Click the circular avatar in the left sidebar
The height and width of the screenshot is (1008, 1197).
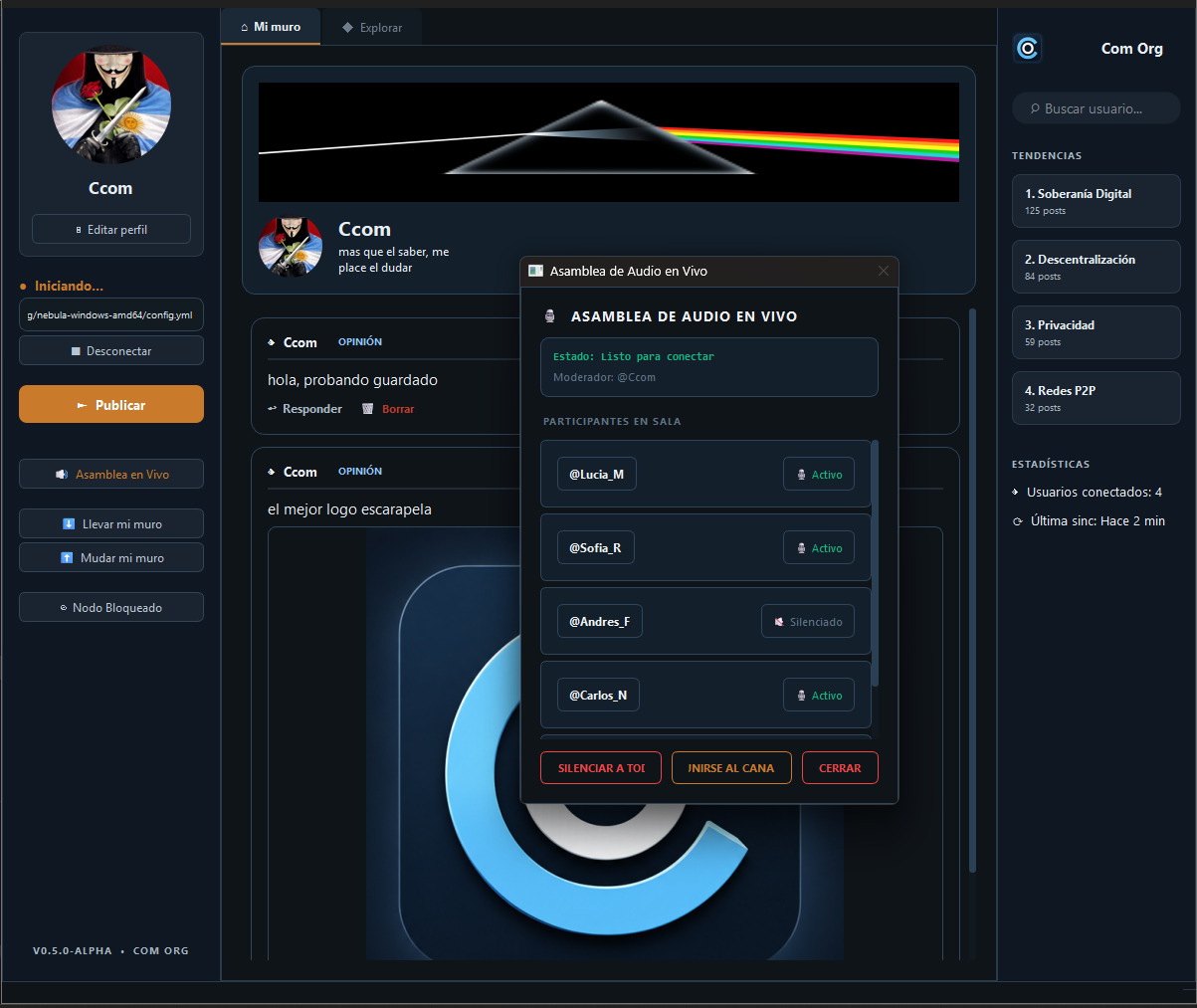click(x=111, y=105)
